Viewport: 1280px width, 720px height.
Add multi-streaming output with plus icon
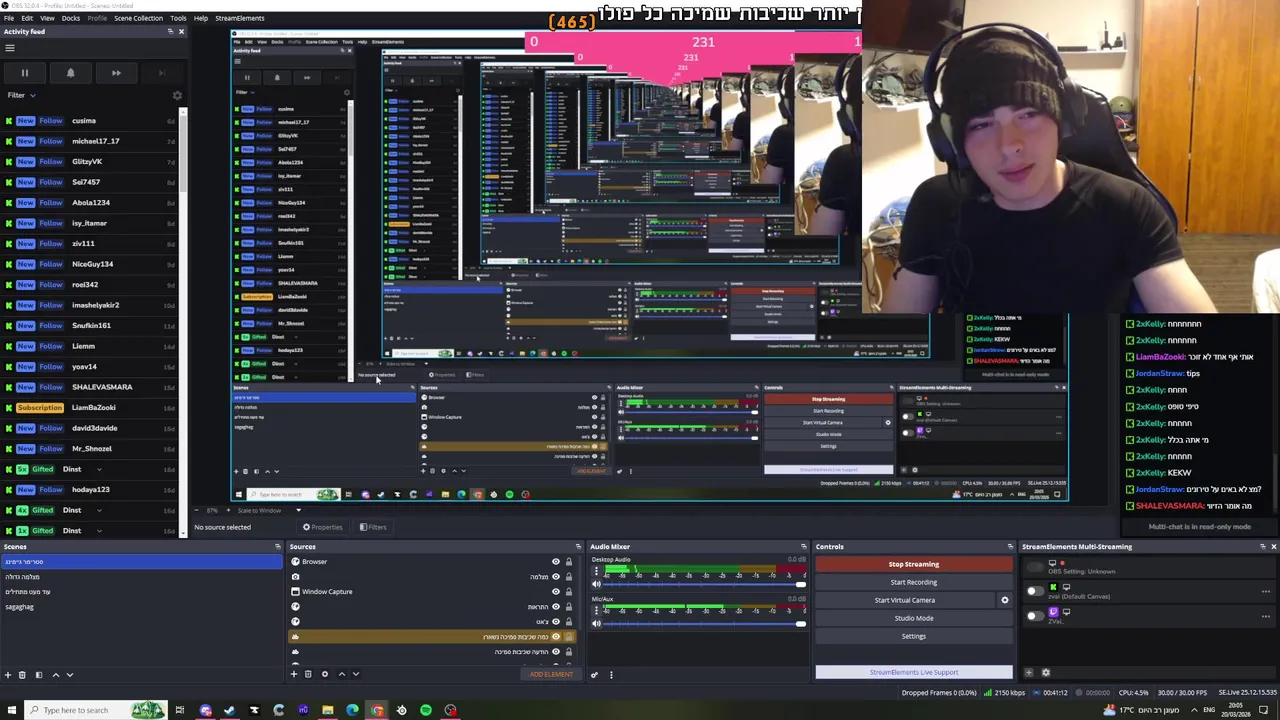pos(1029,672)
